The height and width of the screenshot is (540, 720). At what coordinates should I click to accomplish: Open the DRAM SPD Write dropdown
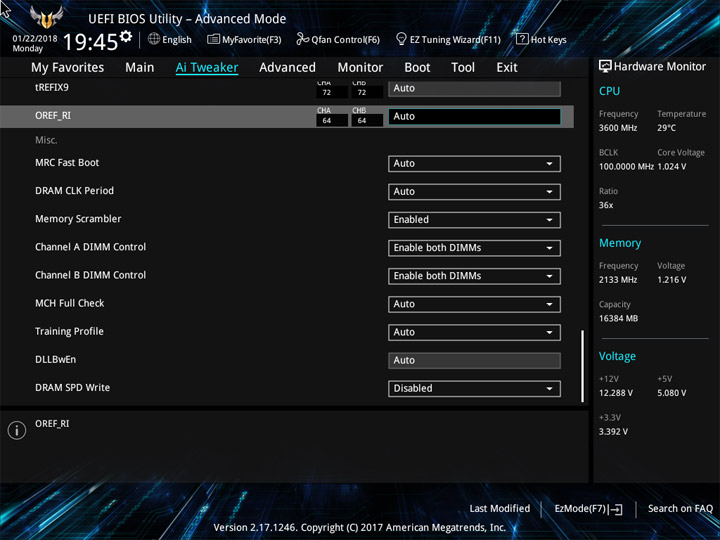474,388
